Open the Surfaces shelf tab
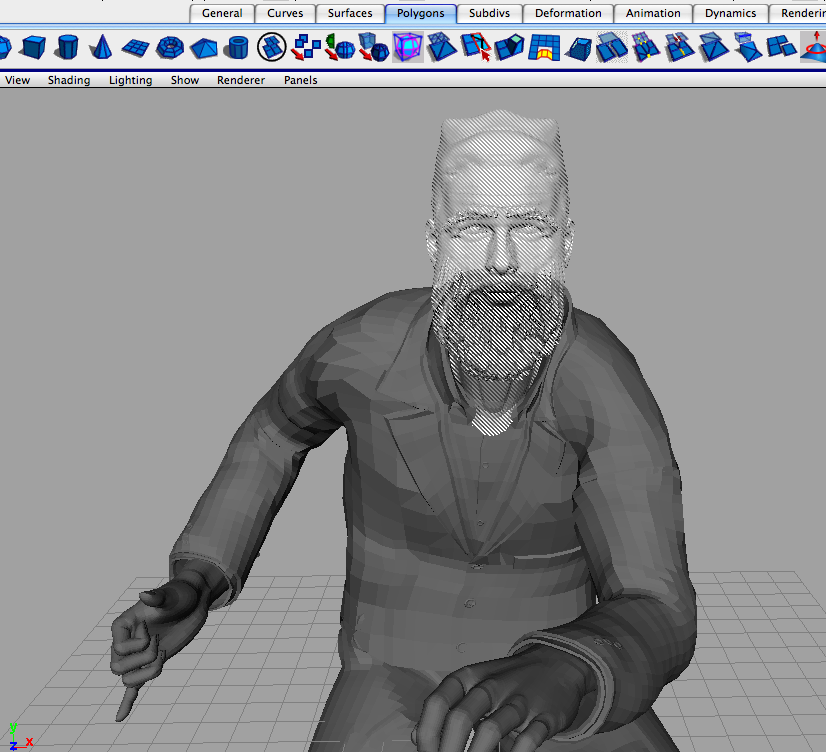Image resolution: width=826 pixels, height=752 pixels. tap(350, 13)
